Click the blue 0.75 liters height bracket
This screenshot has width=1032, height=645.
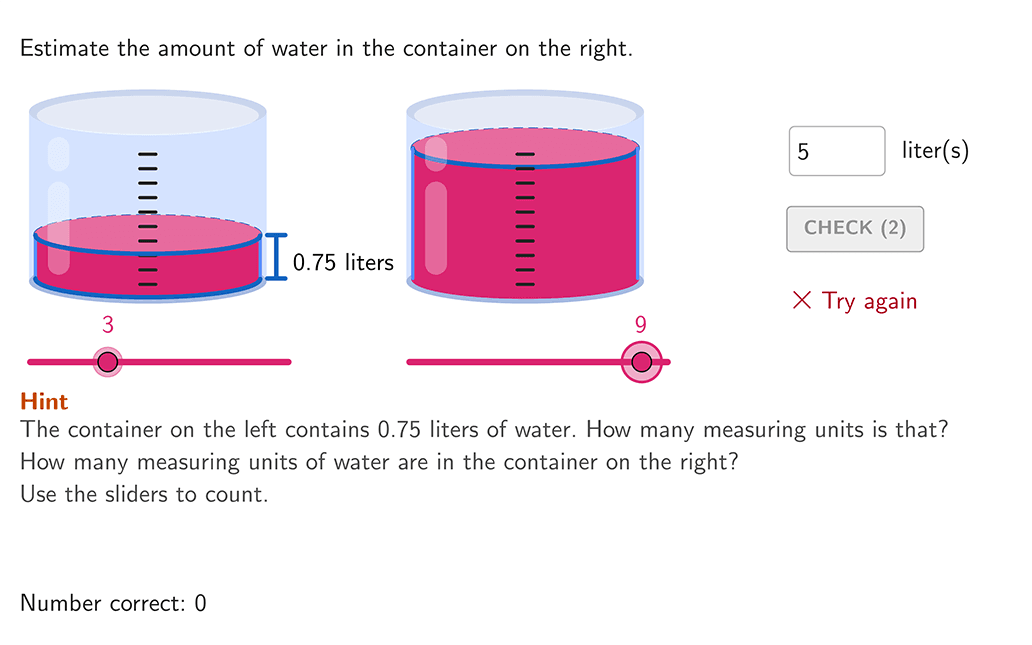coord(276,257)
